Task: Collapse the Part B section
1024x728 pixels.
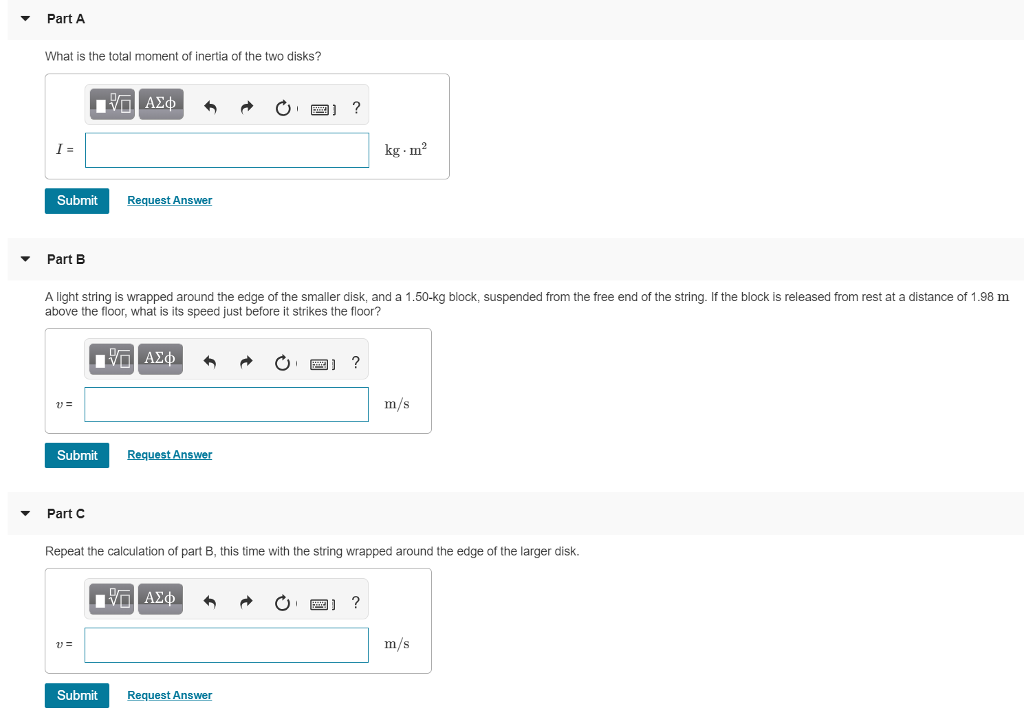Action: click(24, 258)
